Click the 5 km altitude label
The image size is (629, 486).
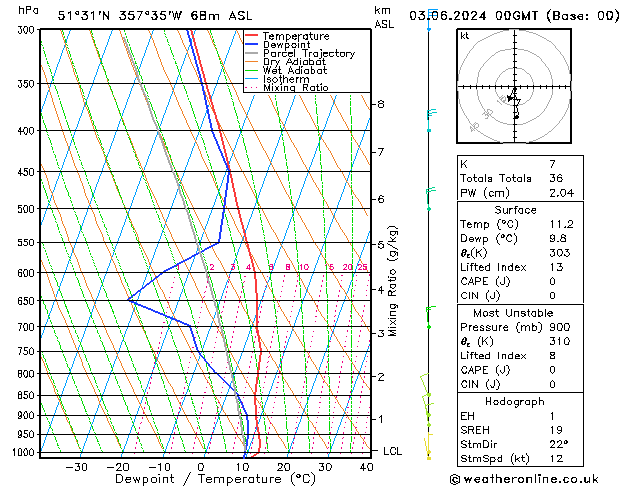coord(380,245)
